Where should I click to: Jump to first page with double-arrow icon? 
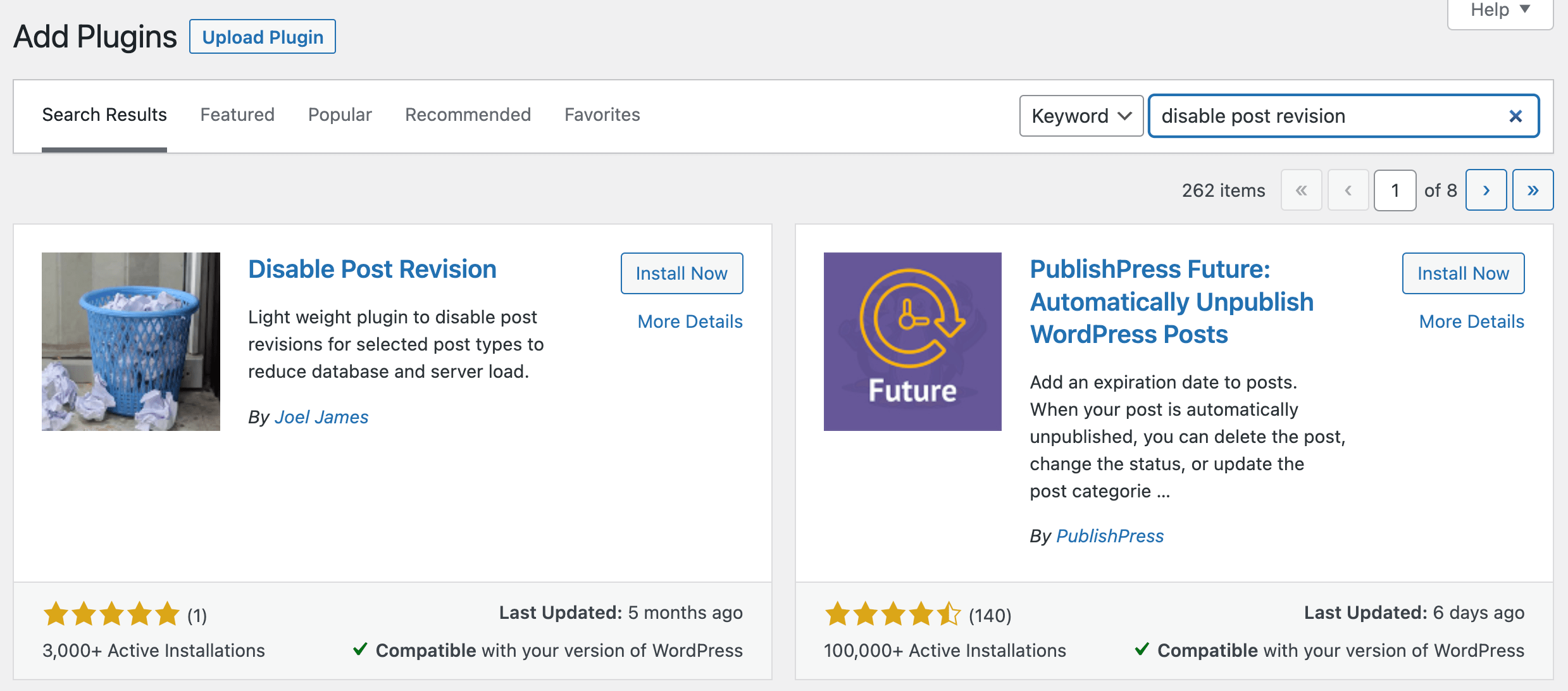pyautogui.click(x=1301, y=190)
